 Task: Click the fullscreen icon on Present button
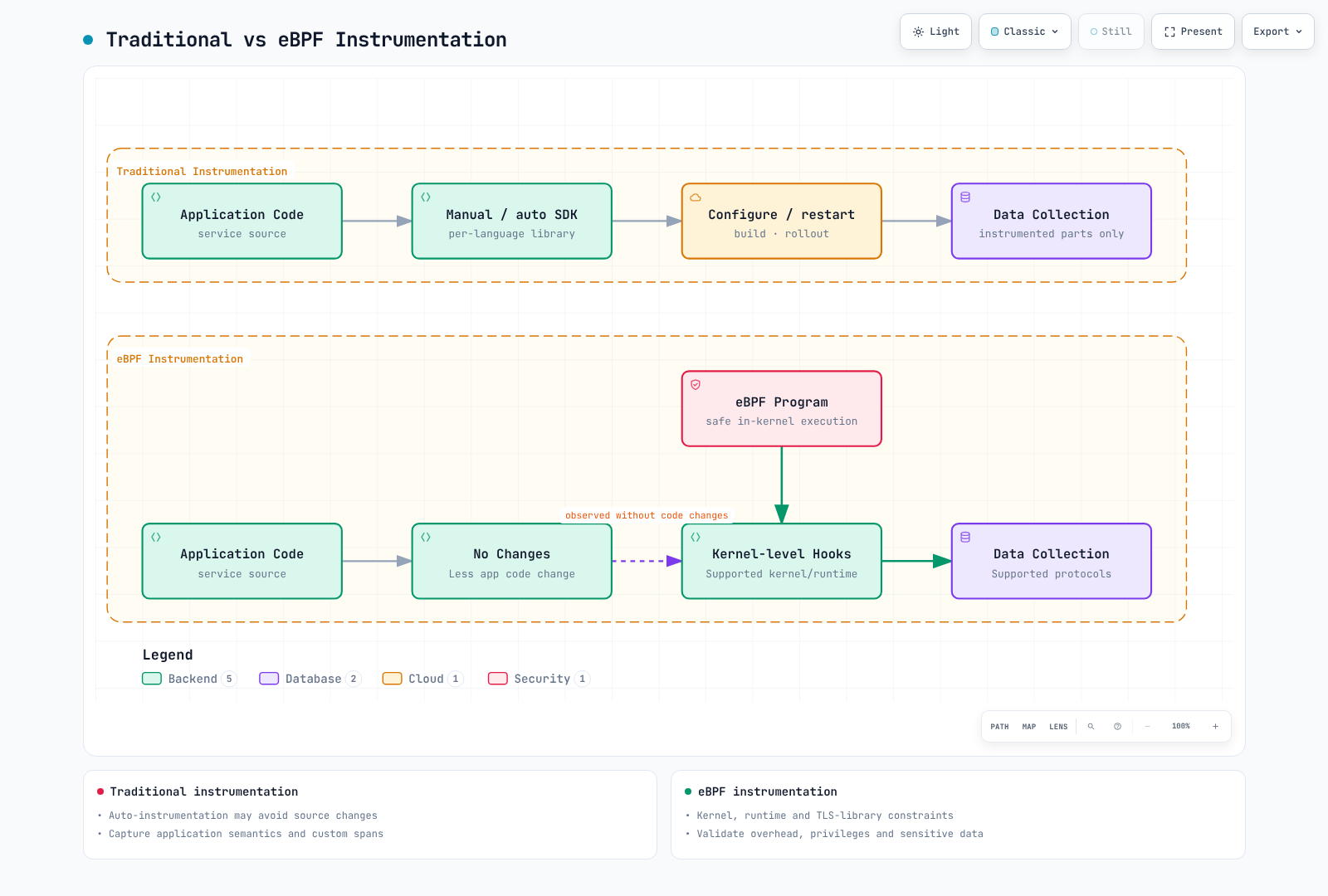click(x=1169, y=32)
